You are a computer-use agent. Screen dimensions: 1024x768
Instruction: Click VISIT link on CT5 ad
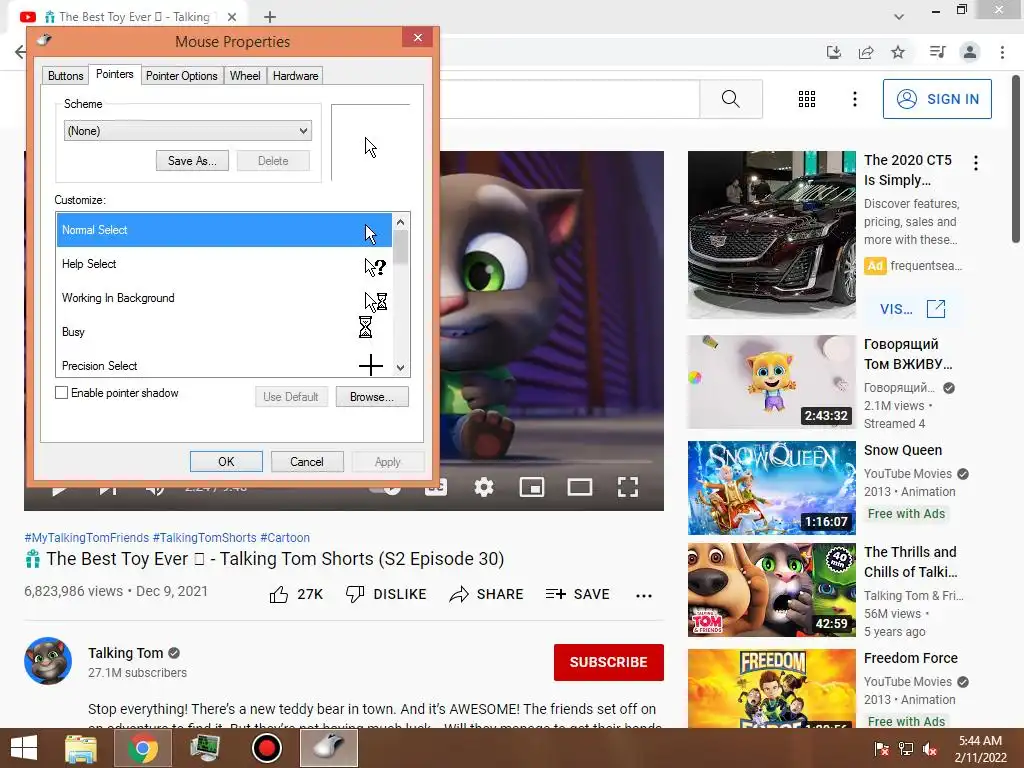[x=912, y=309]
